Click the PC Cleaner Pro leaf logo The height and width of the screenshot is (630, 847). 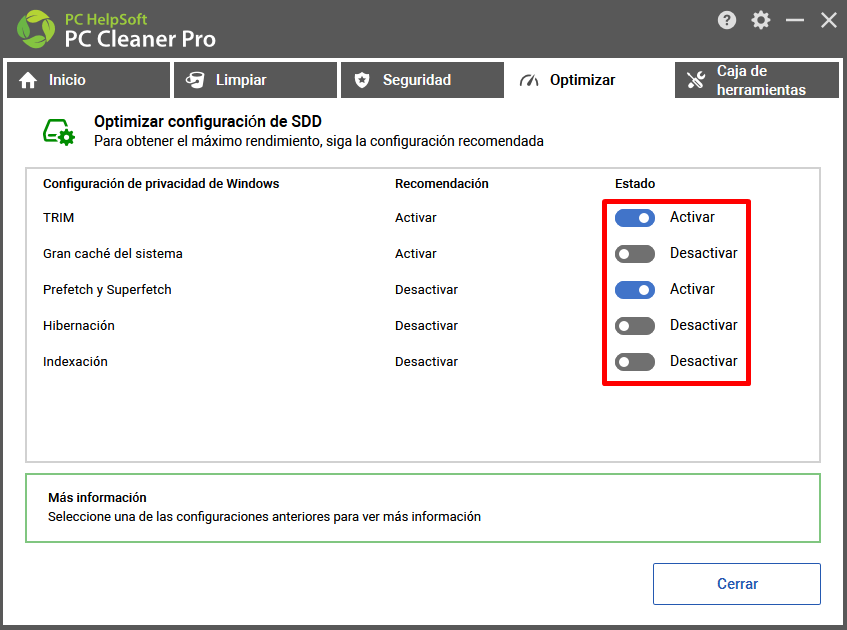[36, 29]
